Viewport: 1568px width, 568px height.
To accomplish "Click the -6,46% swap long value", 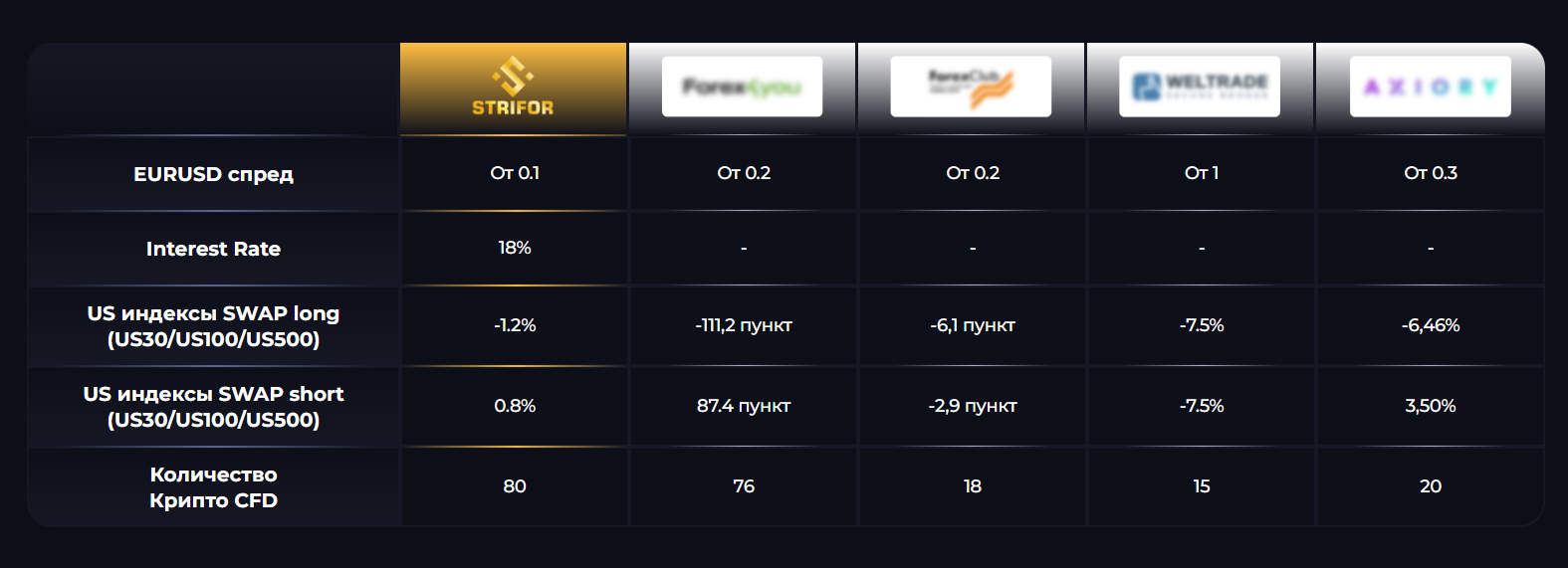I will coord(1431,325).
